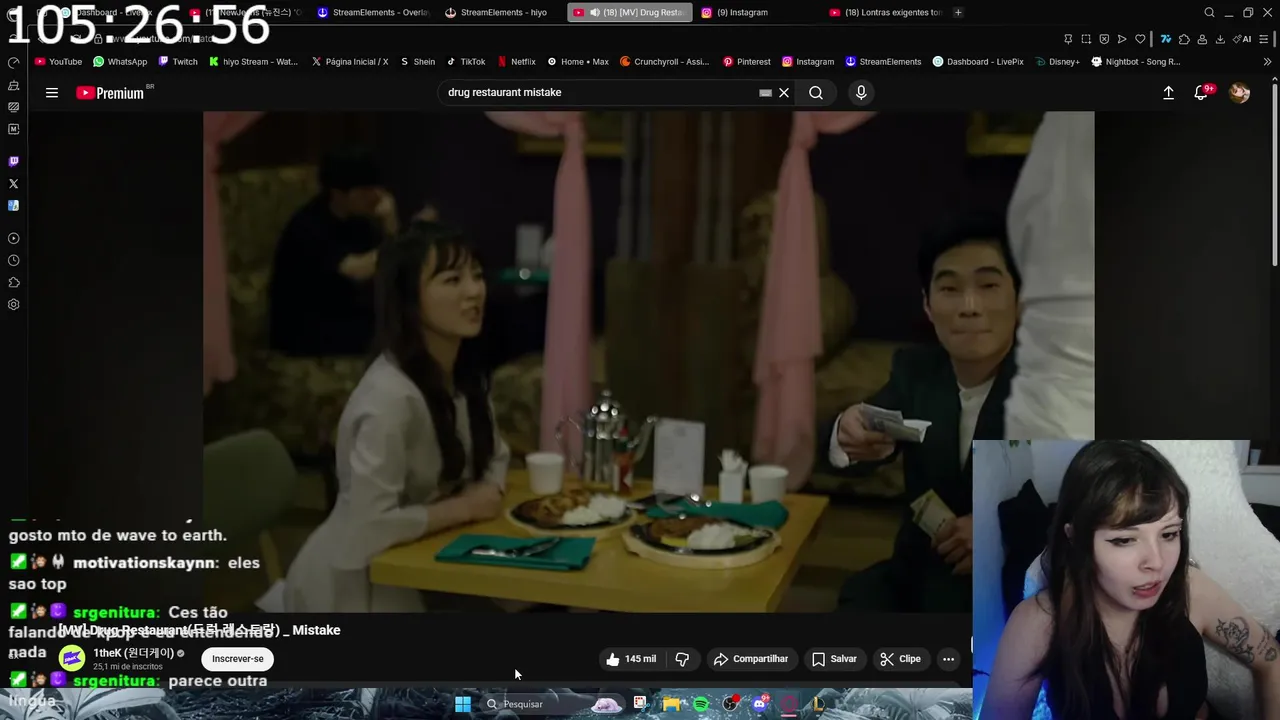Open the account avatar menu
The image size is (1280, 720).
pos(1240,93)
